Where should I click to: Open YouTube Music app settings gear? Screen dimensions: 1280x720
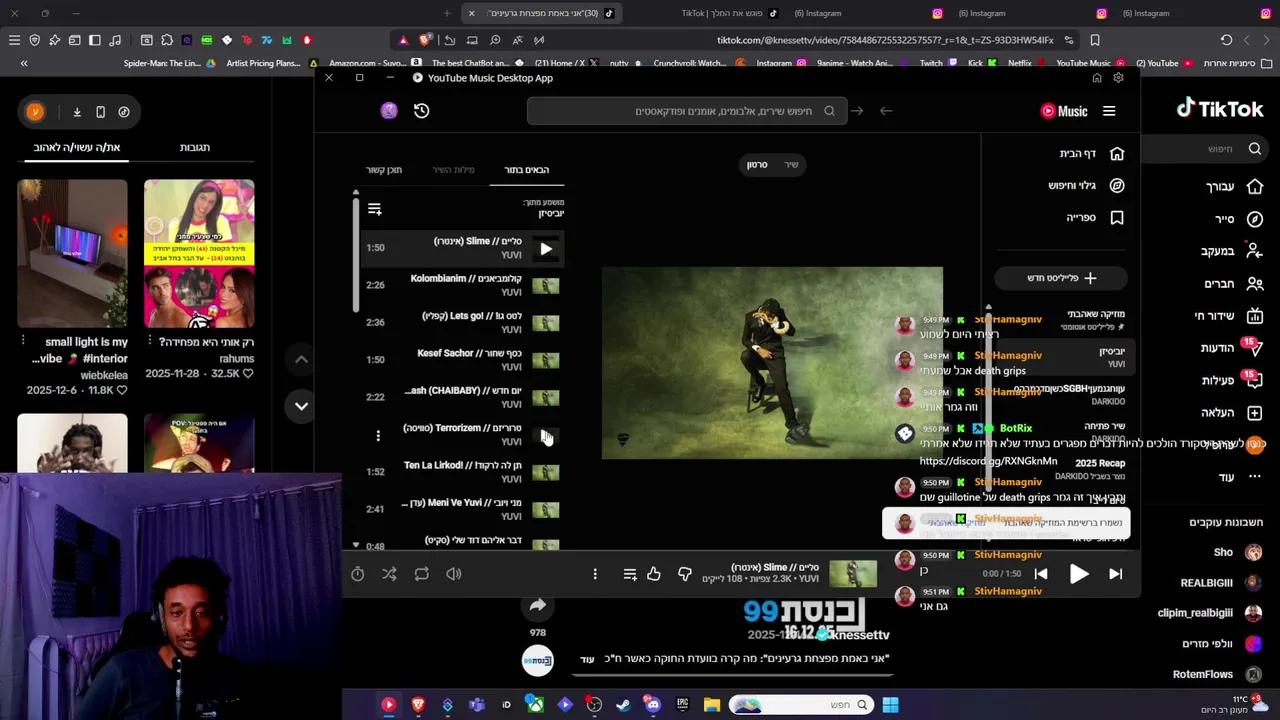(1118, 78)
